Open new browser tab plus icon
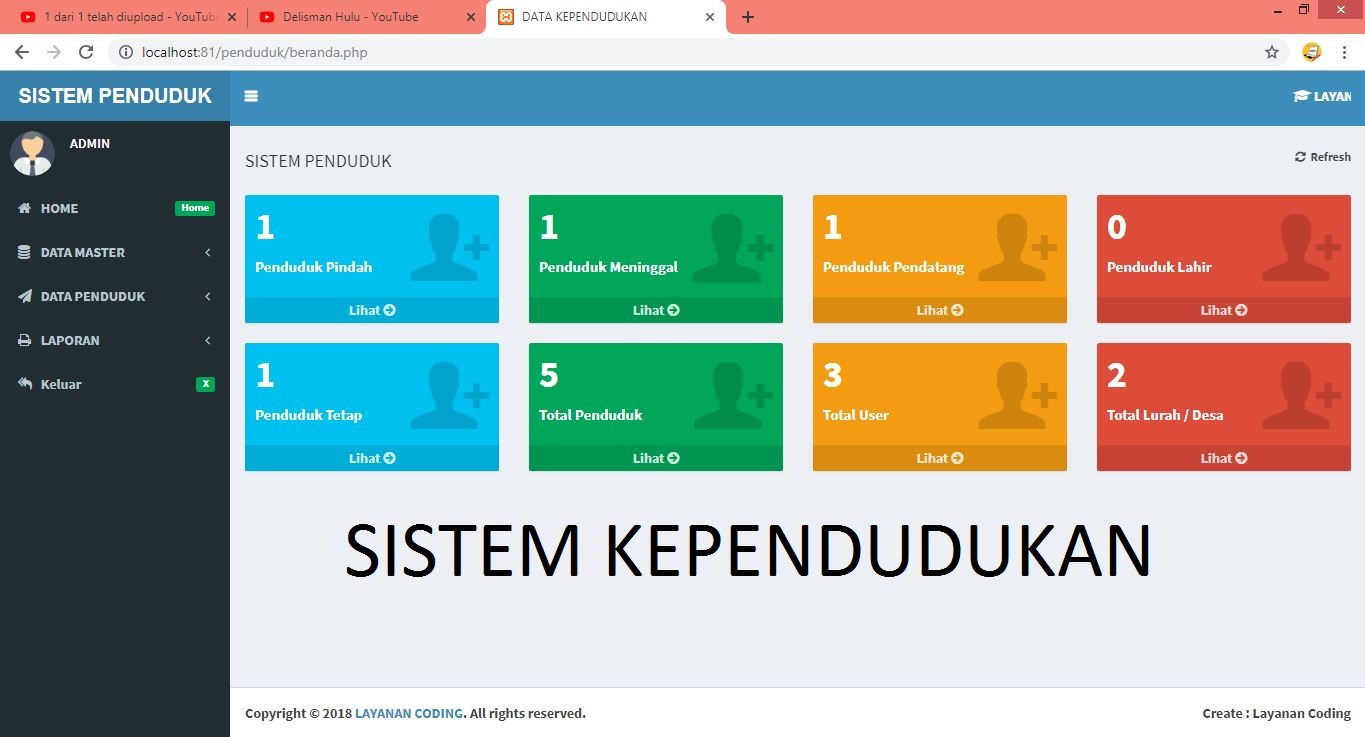The height and width of the screenshot is (737, 1365). tap(747, 17)
